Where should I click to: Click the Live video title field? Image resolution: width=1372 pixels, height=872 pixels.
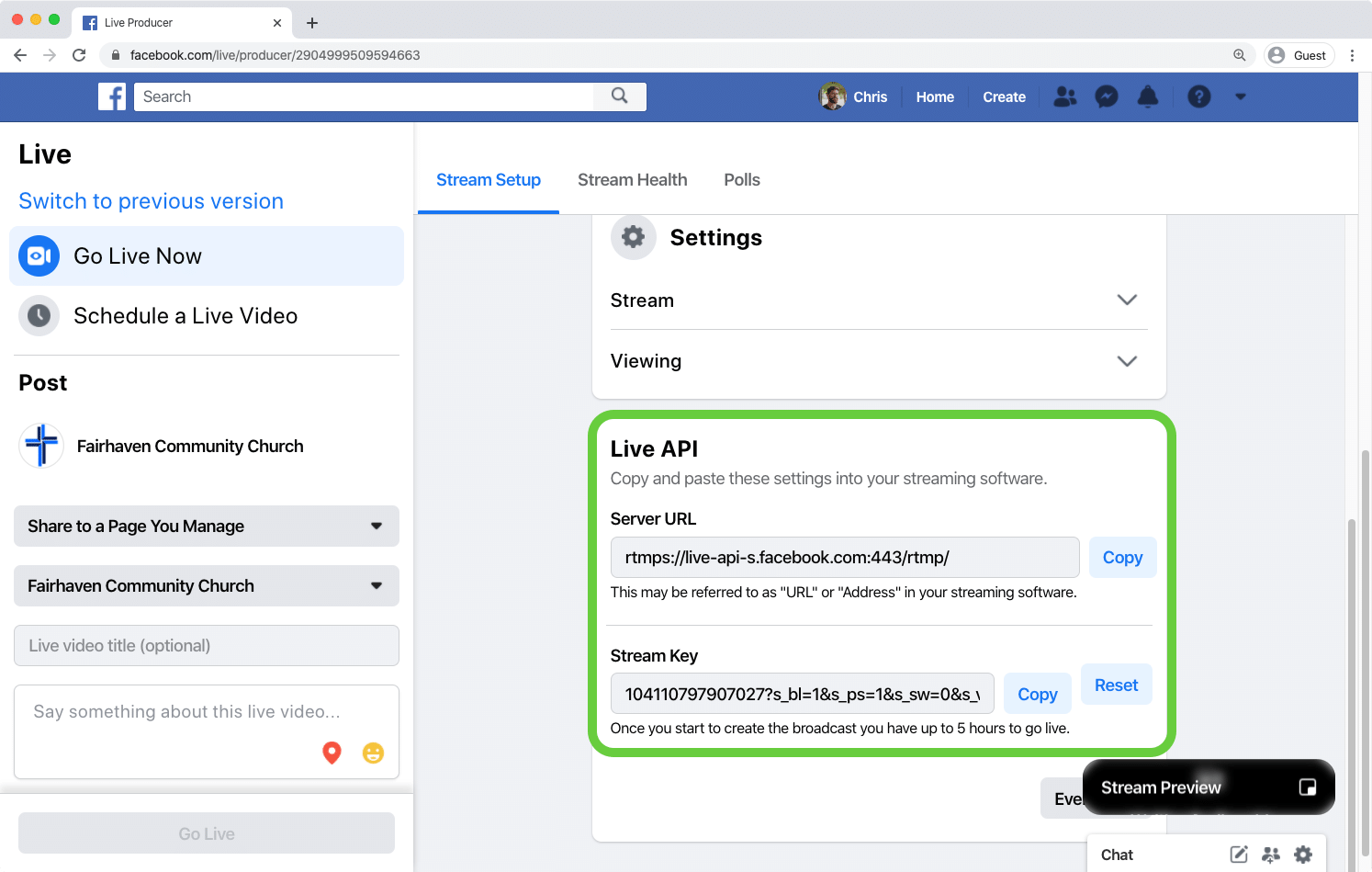207,646
